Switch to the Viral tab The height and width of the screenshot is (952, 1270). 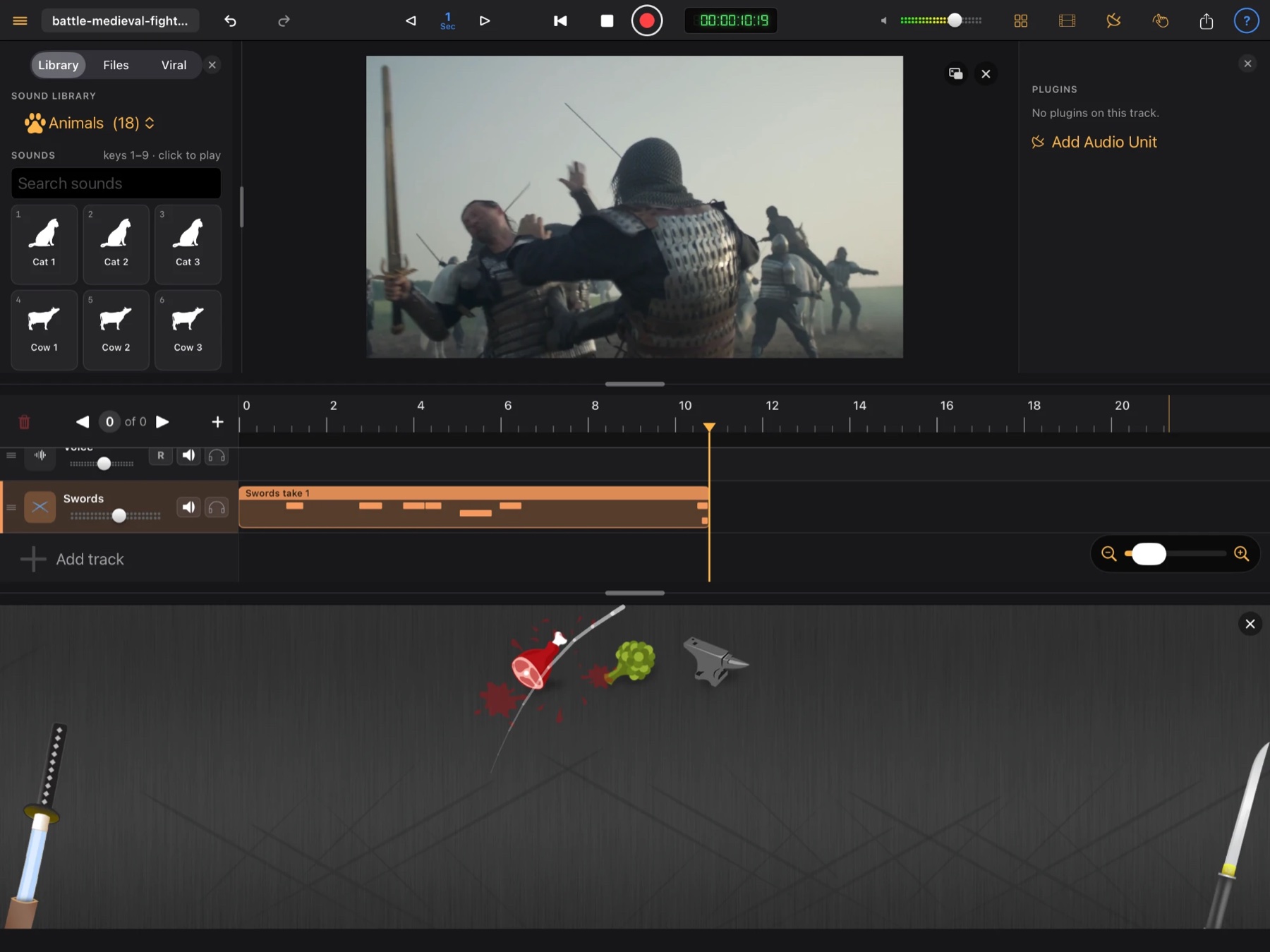coord(174,65)
